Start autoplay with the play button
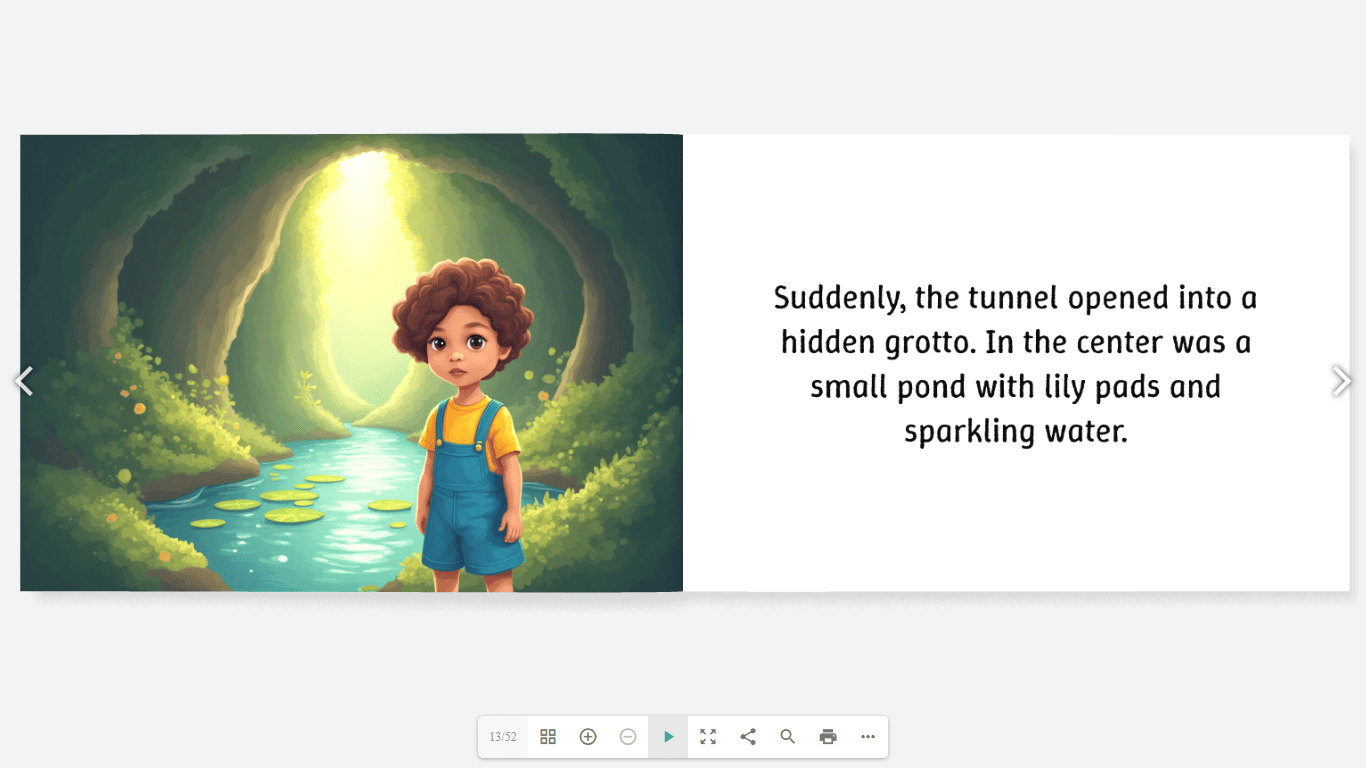Image resolution: width=1366 pixels, height=768 pixels. click(668, 737)
